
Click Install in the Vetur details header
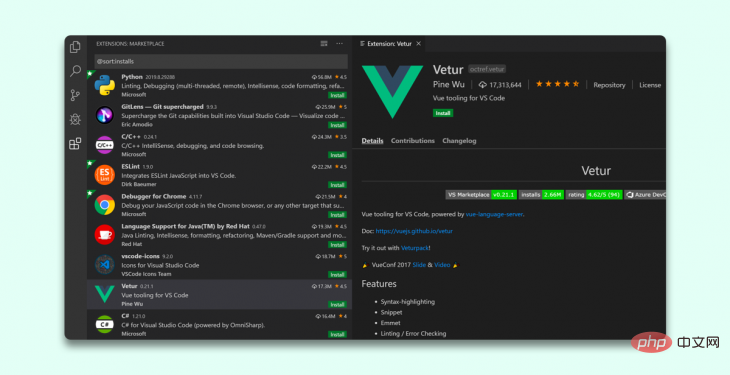click(x=443, y=113)
